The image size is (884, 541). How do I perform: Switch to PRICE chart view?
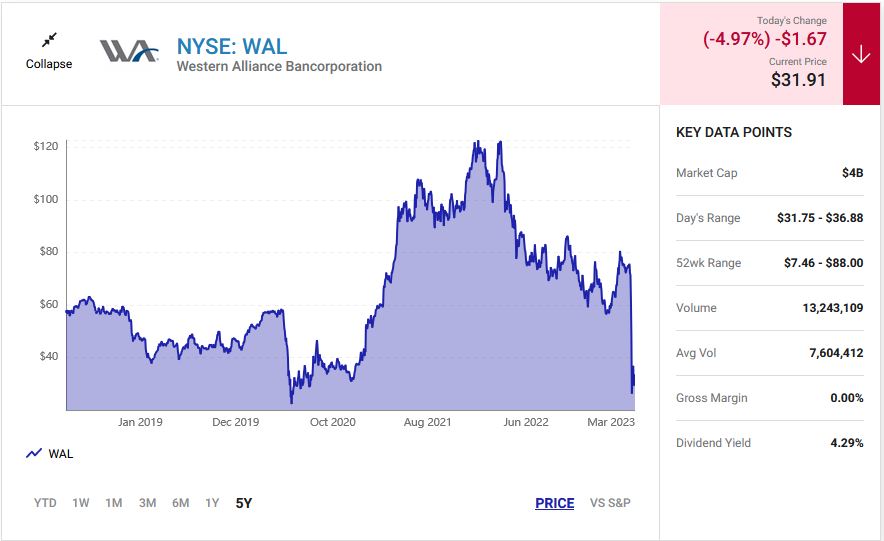click(x=554, y=503)
